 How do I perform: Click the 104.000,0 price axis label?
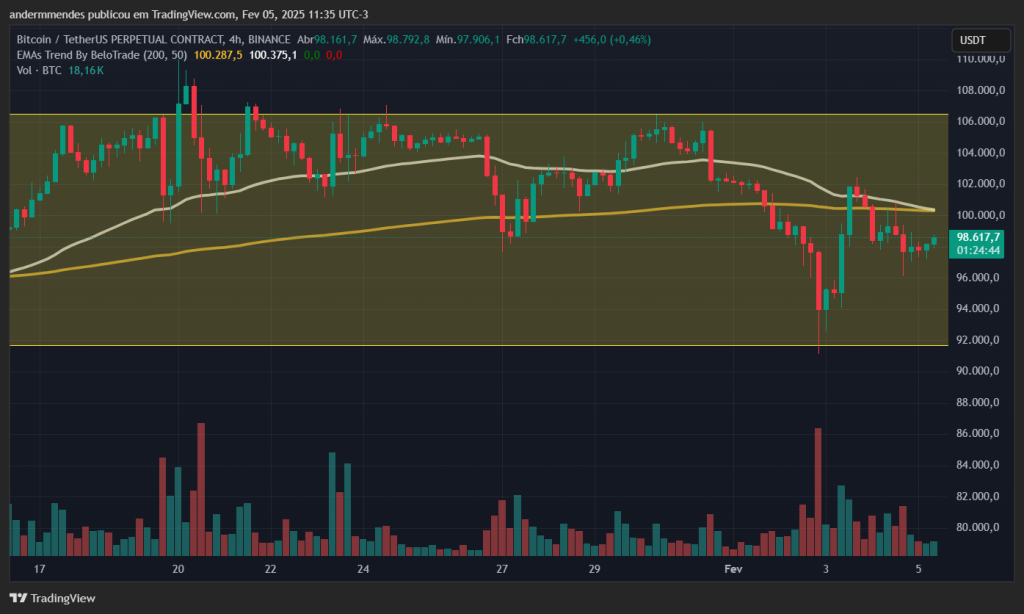tap(980, 153)
